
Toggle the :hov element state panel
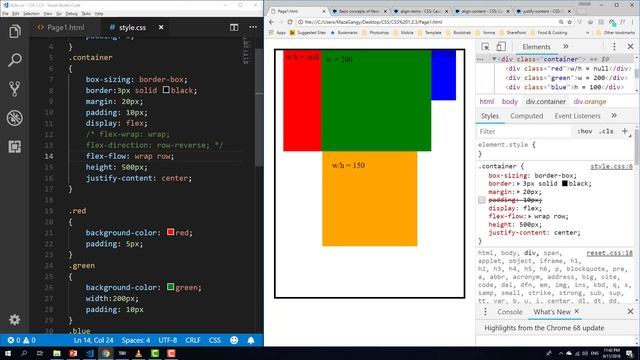584,131
